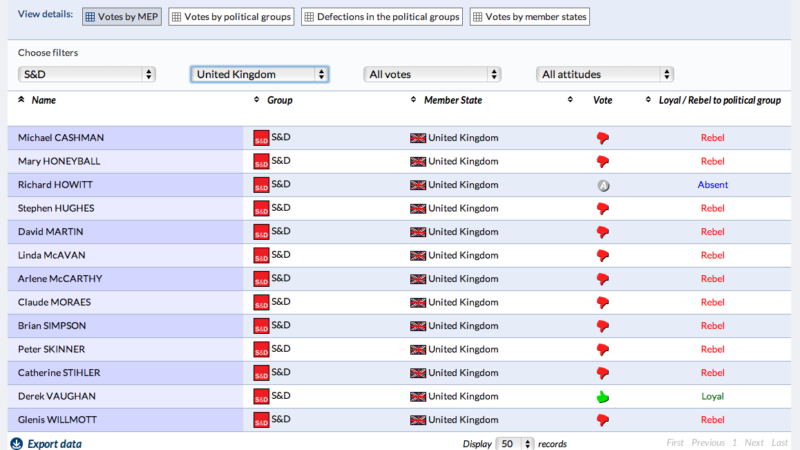Click Michael Cashman's red thumbs-down vote icon
The width and height of the screenshot is (800, 450).
602,138
